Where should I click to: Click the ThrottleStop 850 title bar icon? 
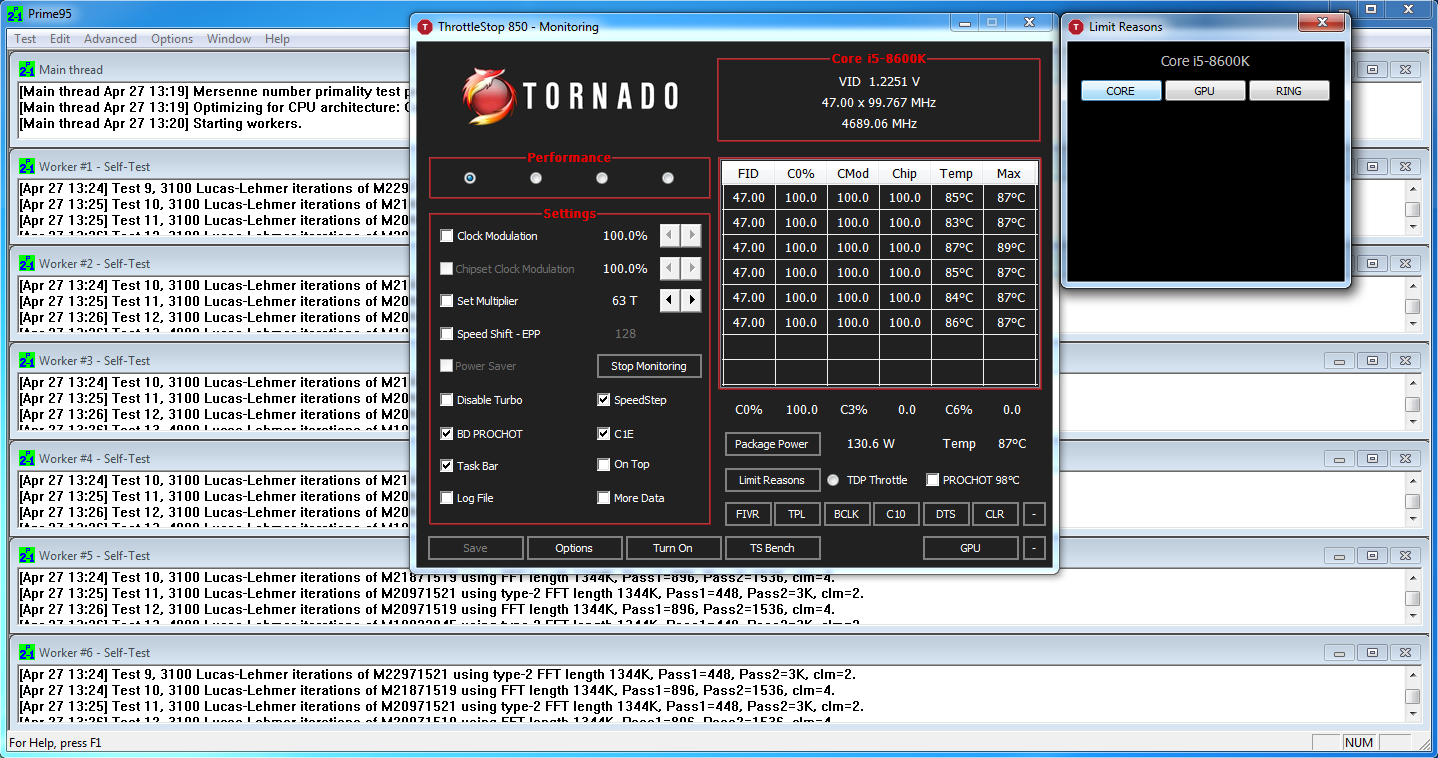(425, 27)
